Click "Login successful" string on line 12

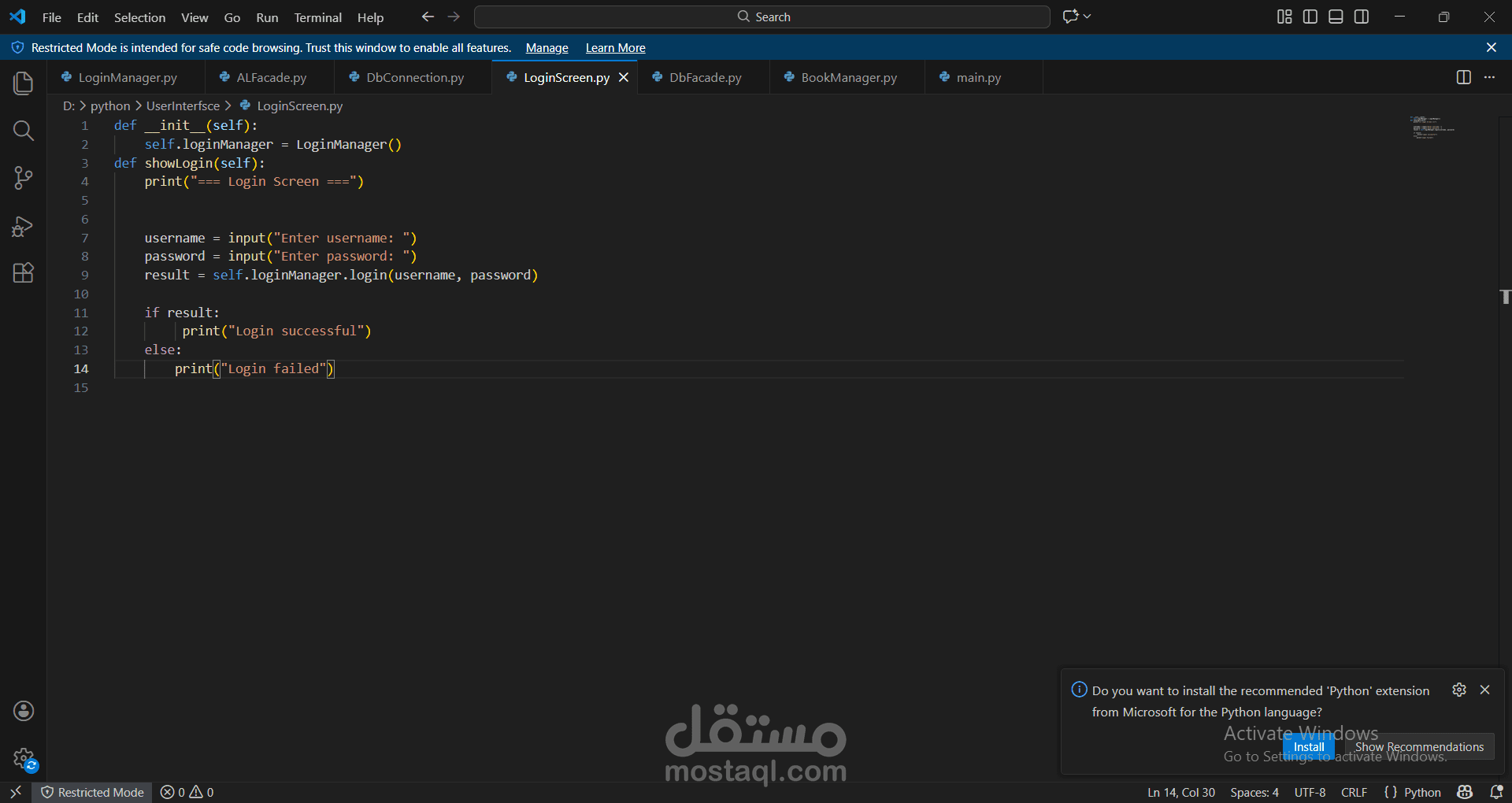pyautogui.click(x=295, y=331)
